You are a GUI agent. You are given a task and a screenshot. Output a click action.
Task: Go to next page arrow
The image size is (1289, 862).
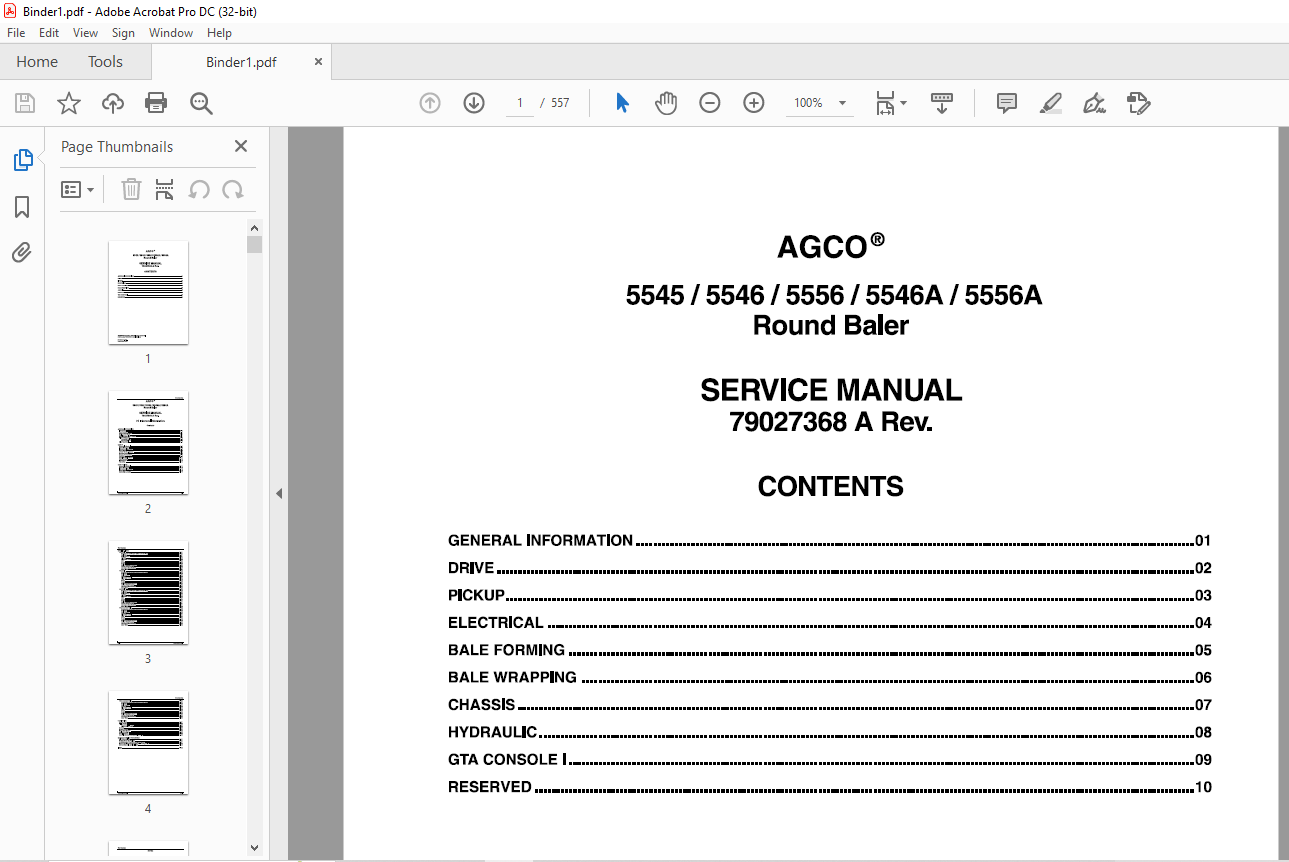click(474, 103)
